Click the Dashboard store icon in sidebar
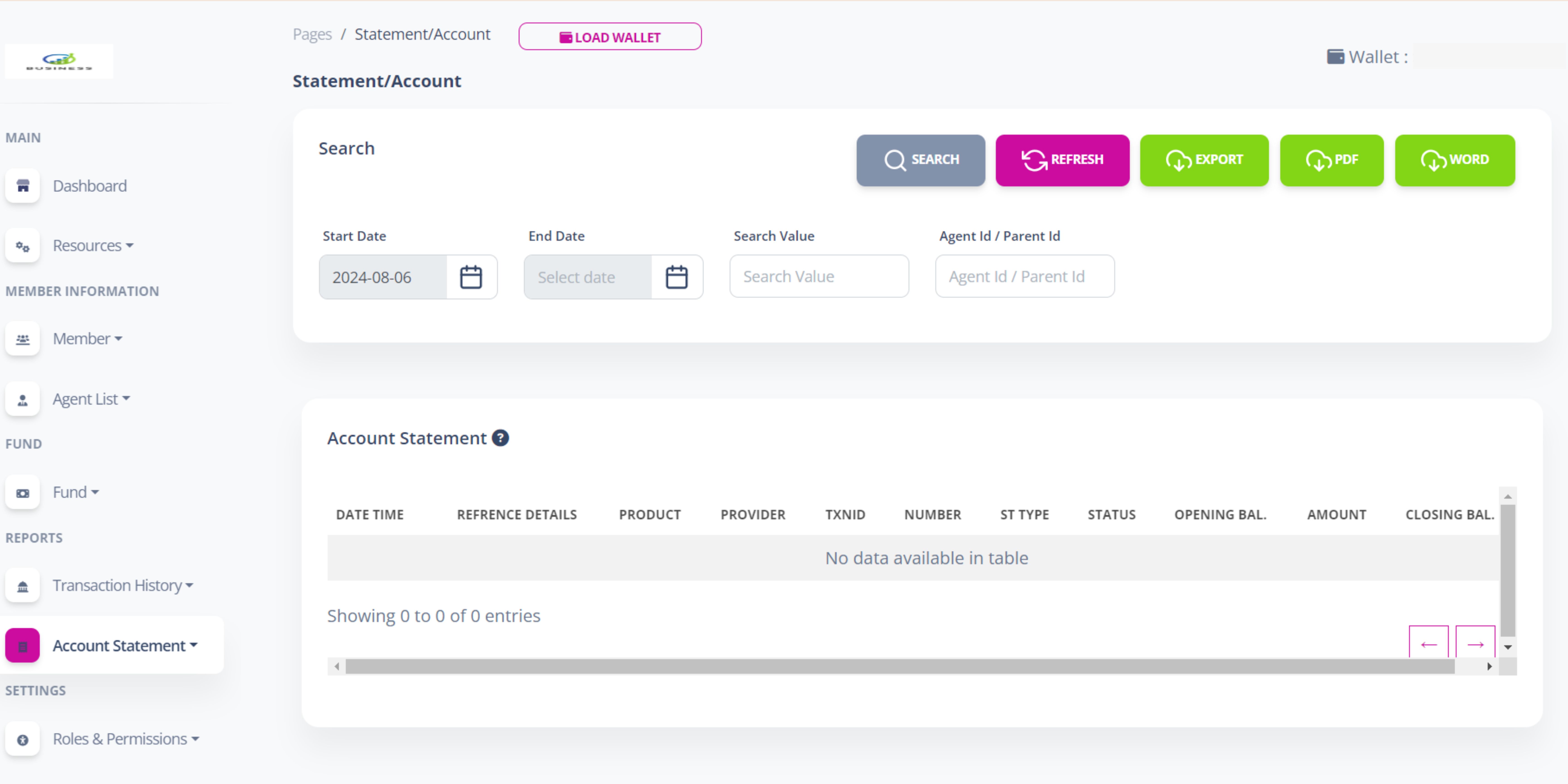 click(22, 186)
